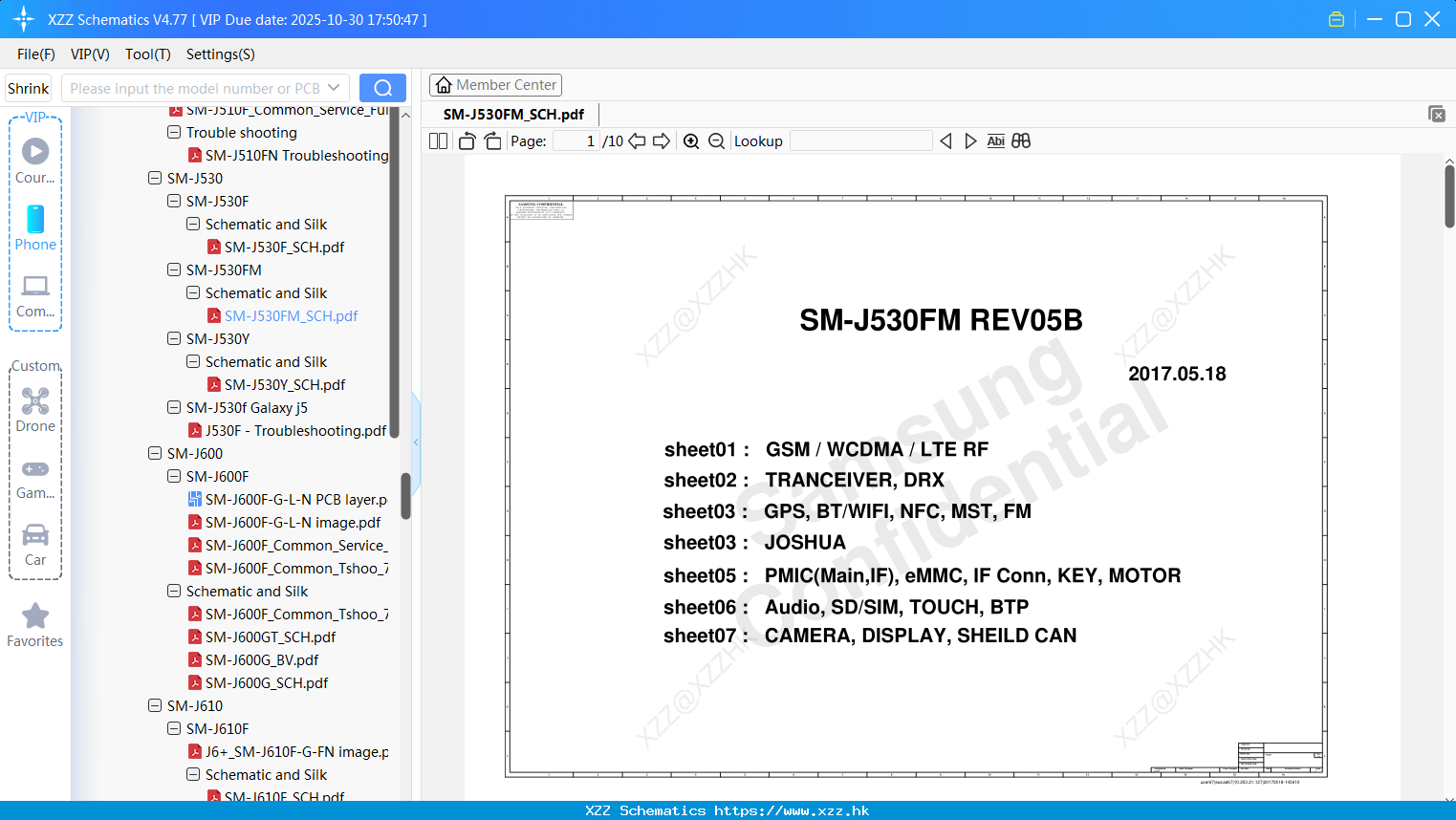
Task: Collapse the SM-J530 tree node
Action: click(155, 178)
